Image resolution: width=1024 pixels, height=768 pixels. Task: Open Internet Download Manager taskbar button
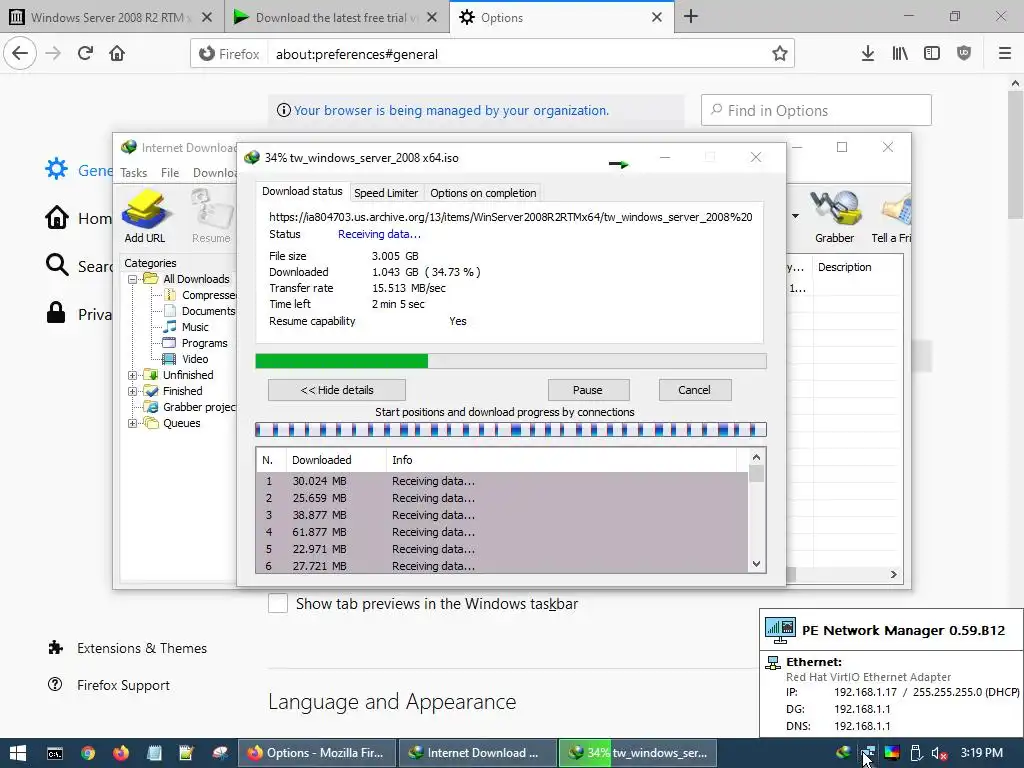tap(477, 753)
